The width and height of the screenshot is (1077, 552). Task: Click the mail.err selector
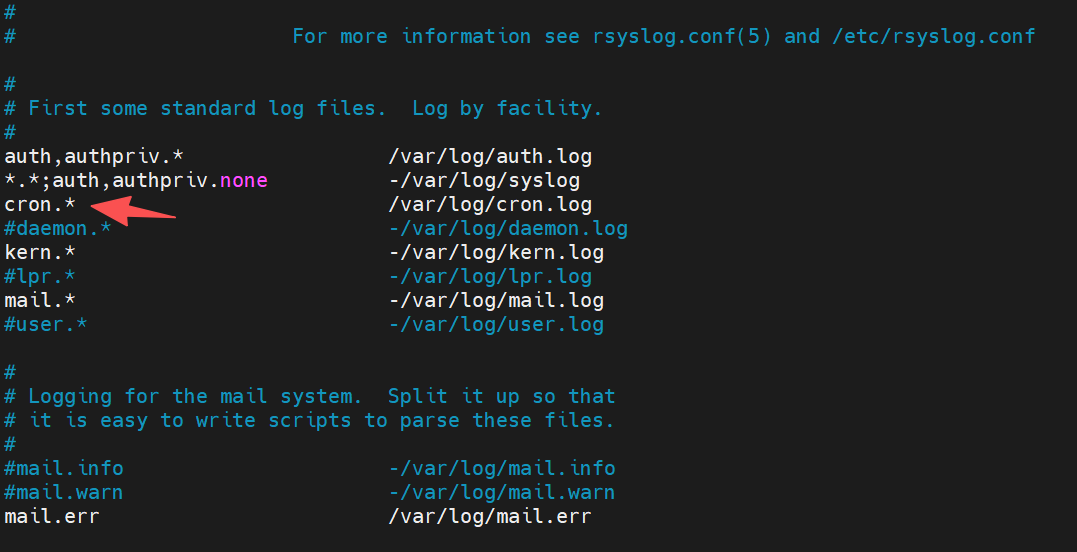tap(52, 517)
